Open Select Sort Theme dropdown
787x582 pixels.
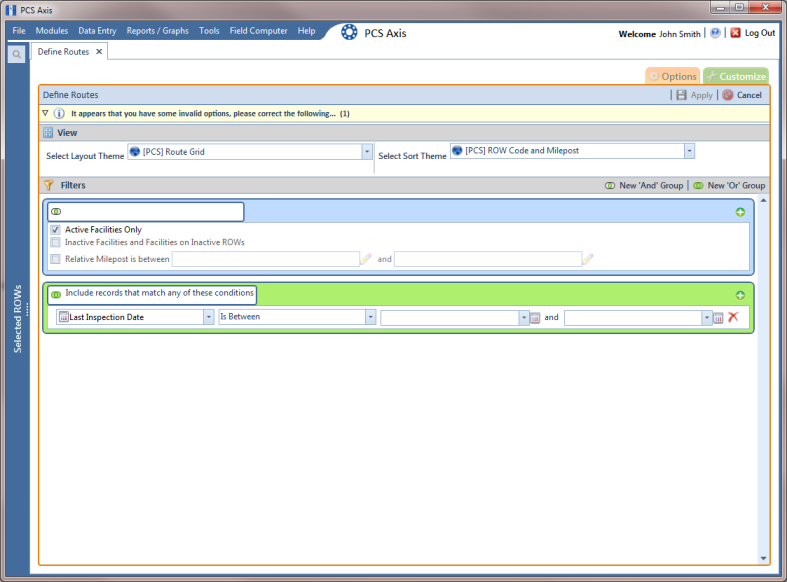[689, 151]
